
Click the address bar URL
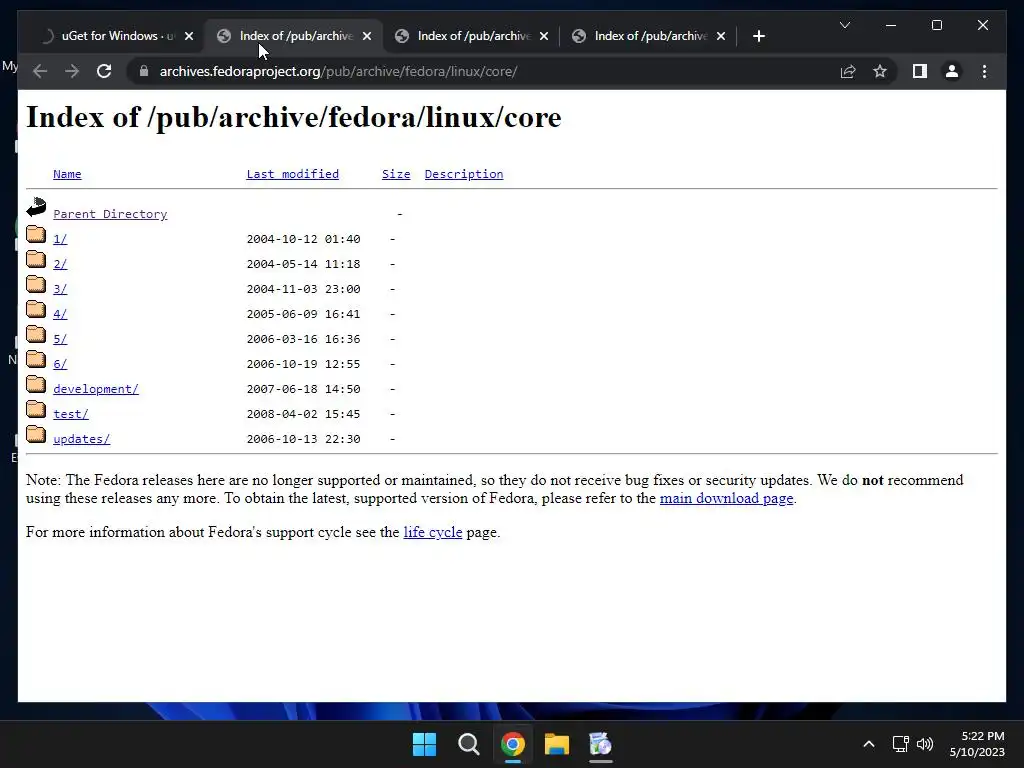tap(338, 71)
